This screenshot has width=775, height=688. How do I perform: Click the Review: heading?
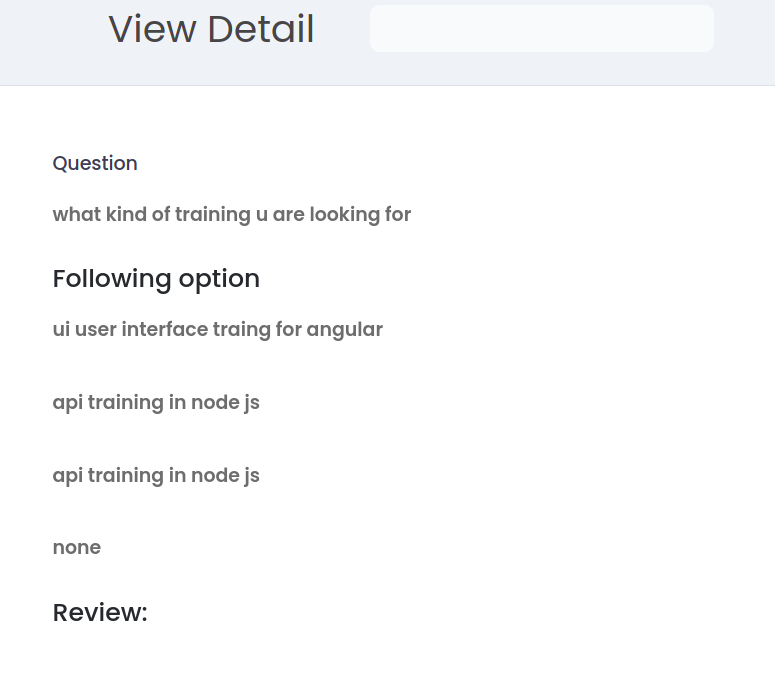[100, 612]
